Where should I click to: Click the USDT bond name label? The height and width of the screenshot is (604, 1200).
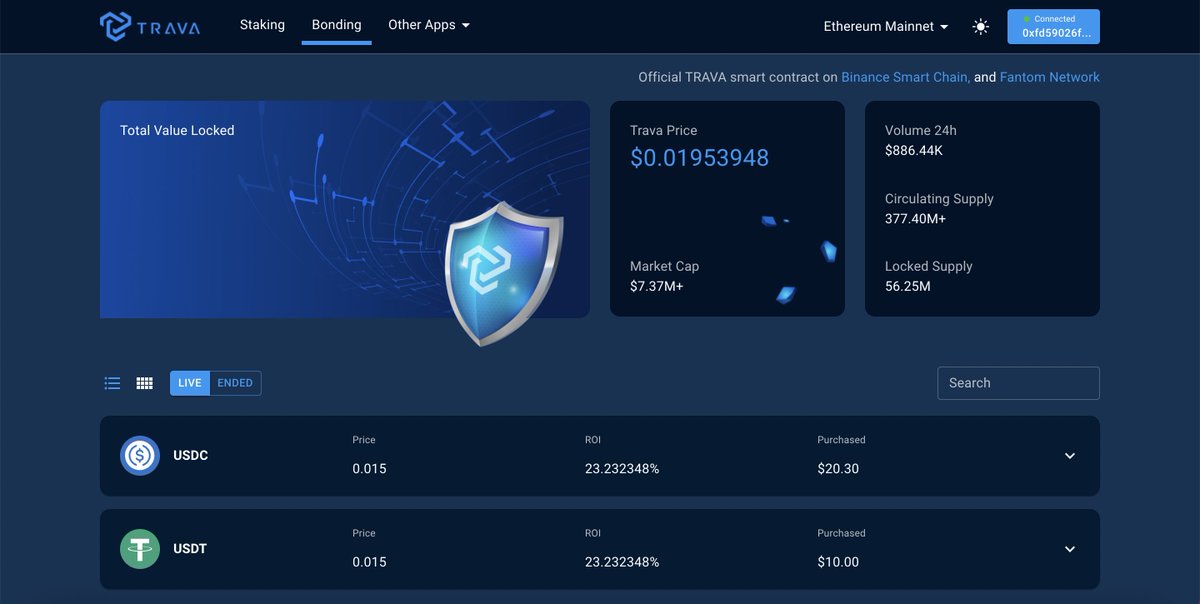coord(190,549)
